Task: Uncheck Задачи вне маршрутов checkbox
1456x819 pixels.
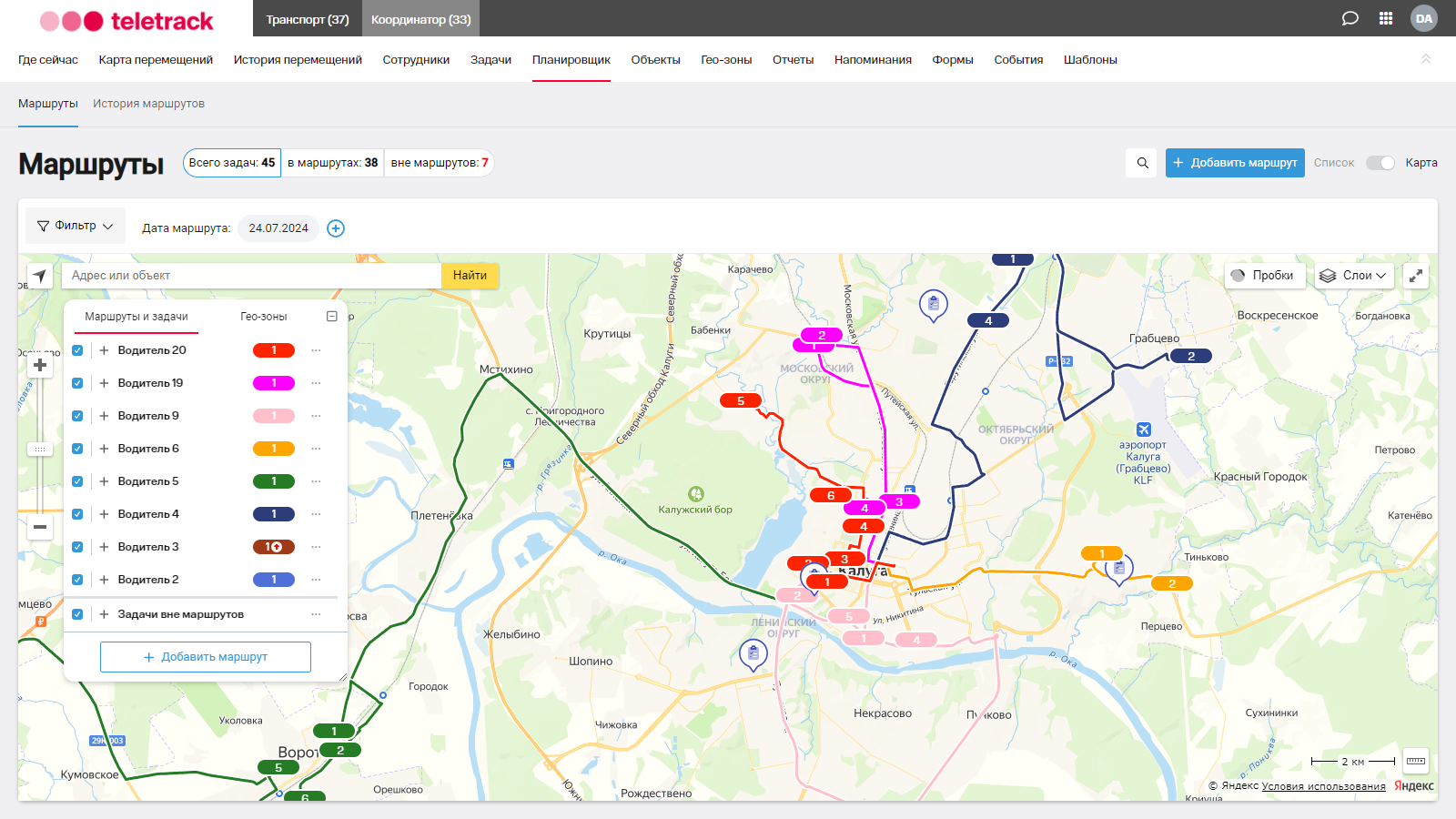Action: [x=77, y=614]
